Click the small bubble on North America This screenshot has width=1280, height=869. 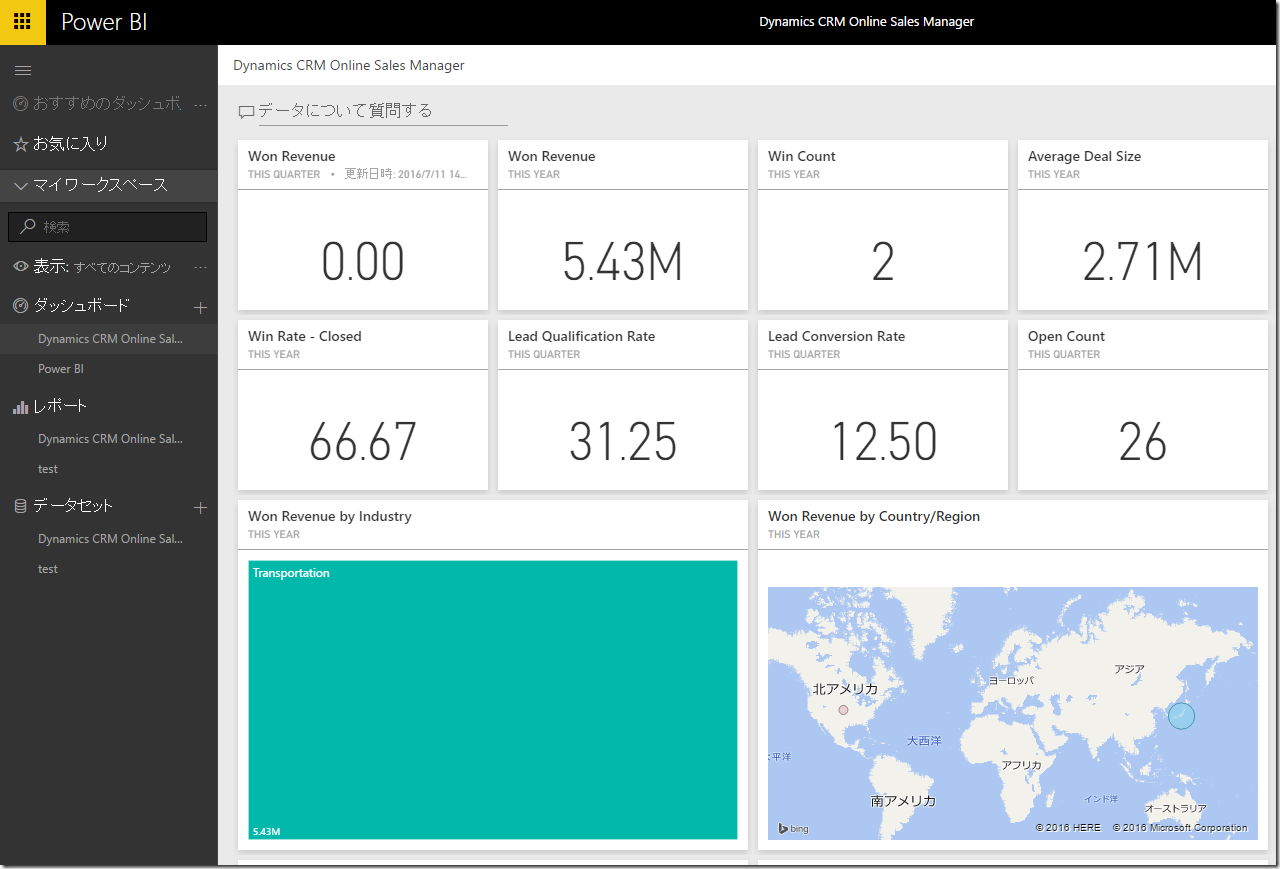click(x=843, y=710)
